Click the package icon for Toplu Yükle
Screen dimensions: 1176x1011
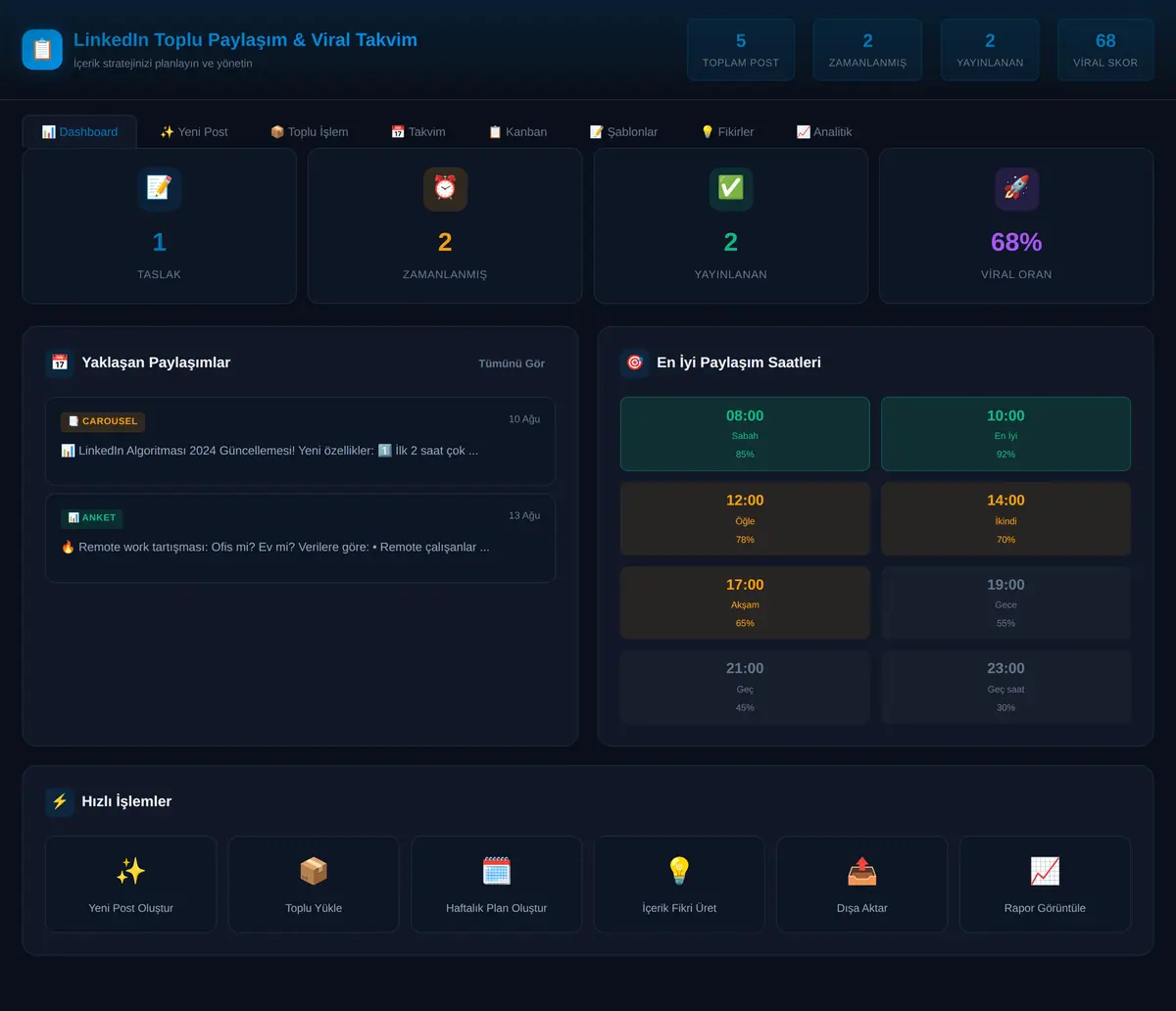314,871
